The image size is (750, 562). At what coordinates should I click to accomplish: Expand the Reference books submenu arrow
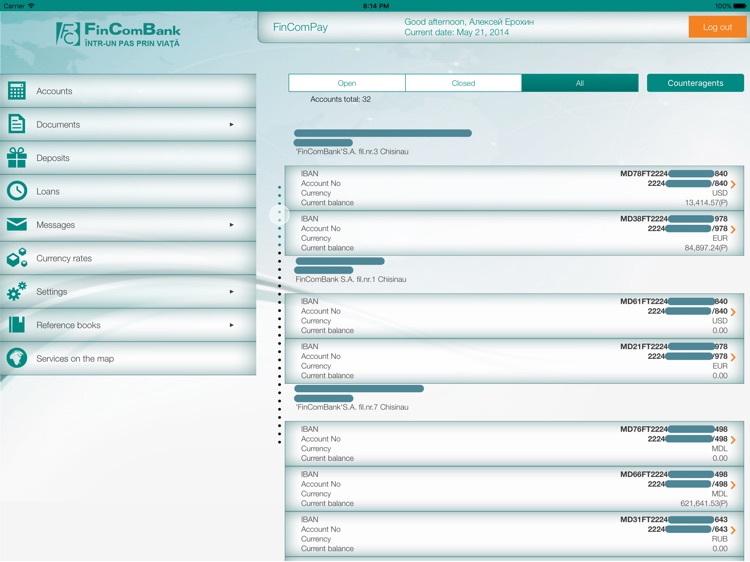point(232,325)
